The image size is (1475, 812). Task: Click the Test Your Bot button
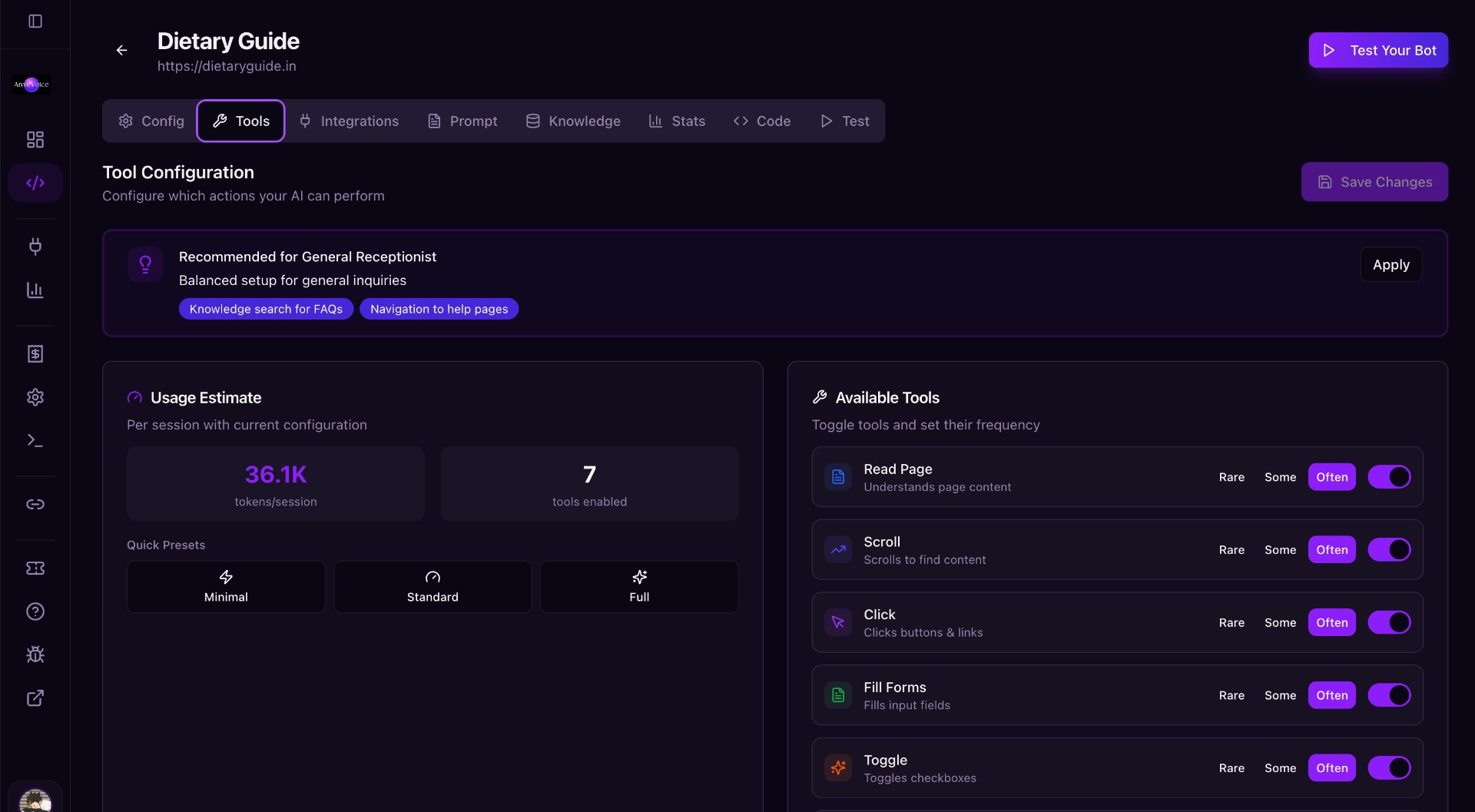1378,50
